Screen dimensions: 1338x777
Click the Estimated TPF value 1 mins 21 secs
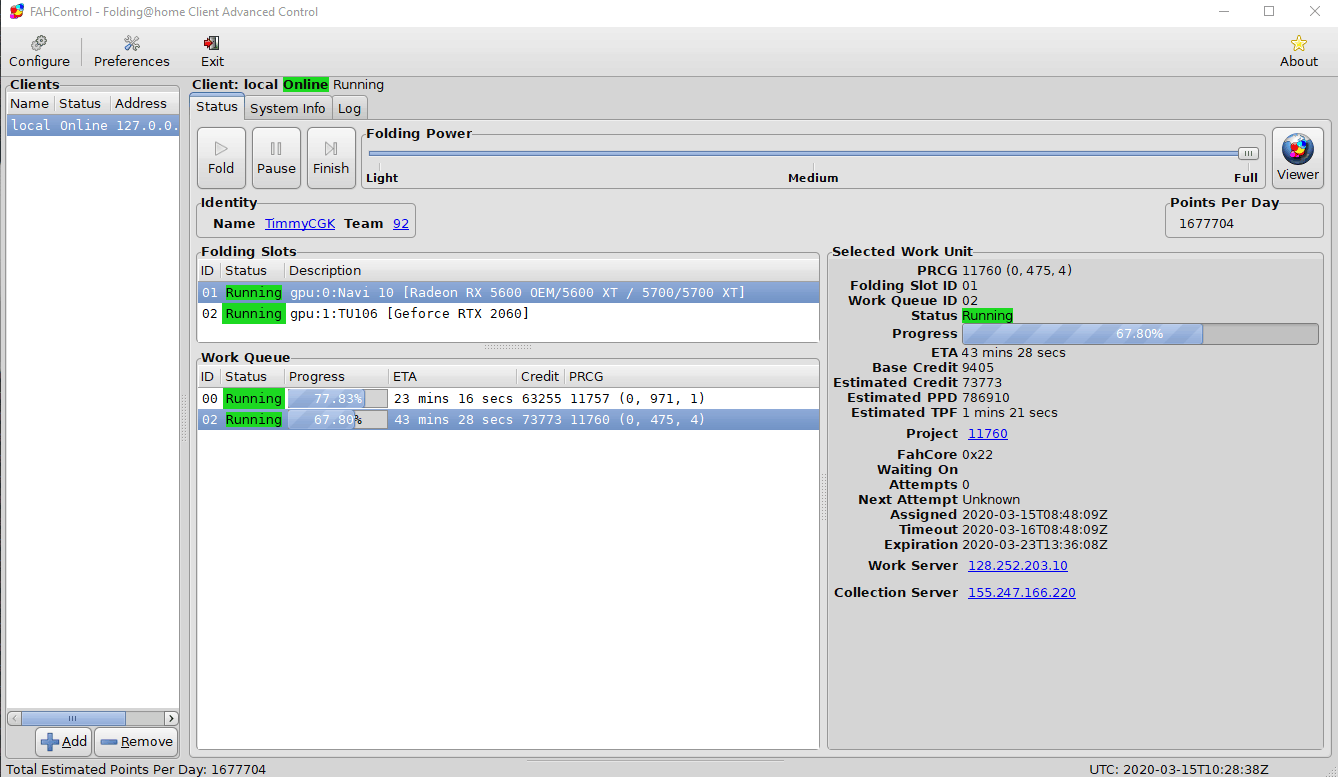click(1010, 413)
